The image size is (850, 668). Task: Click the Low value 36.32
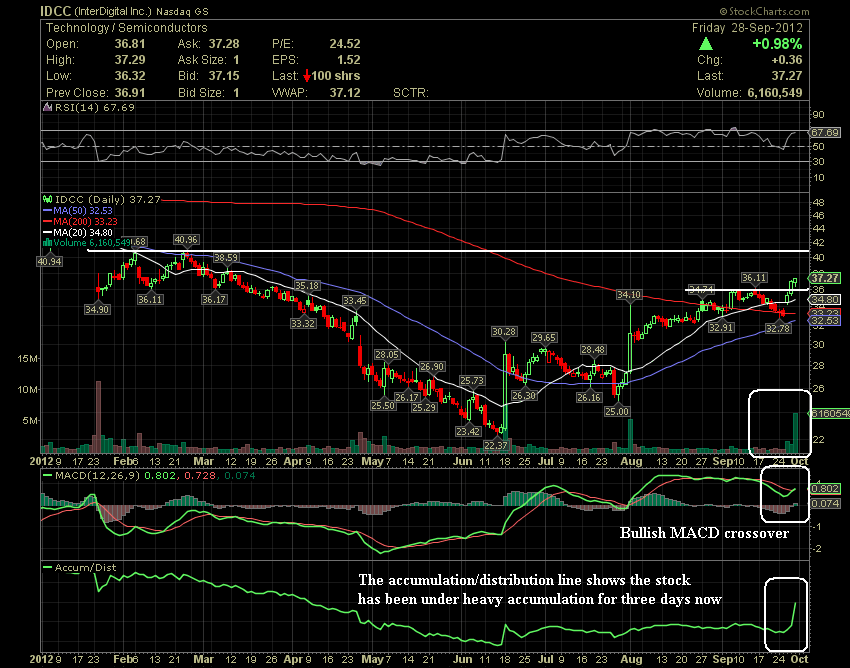(x=130, y=76)
